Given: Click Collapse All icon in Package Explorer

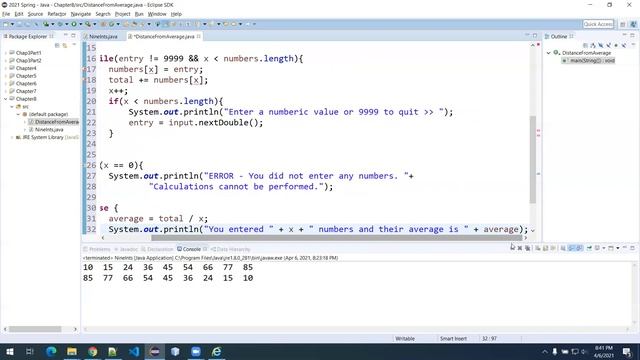Looking at the screenshot, I should [x=57, y=45].
